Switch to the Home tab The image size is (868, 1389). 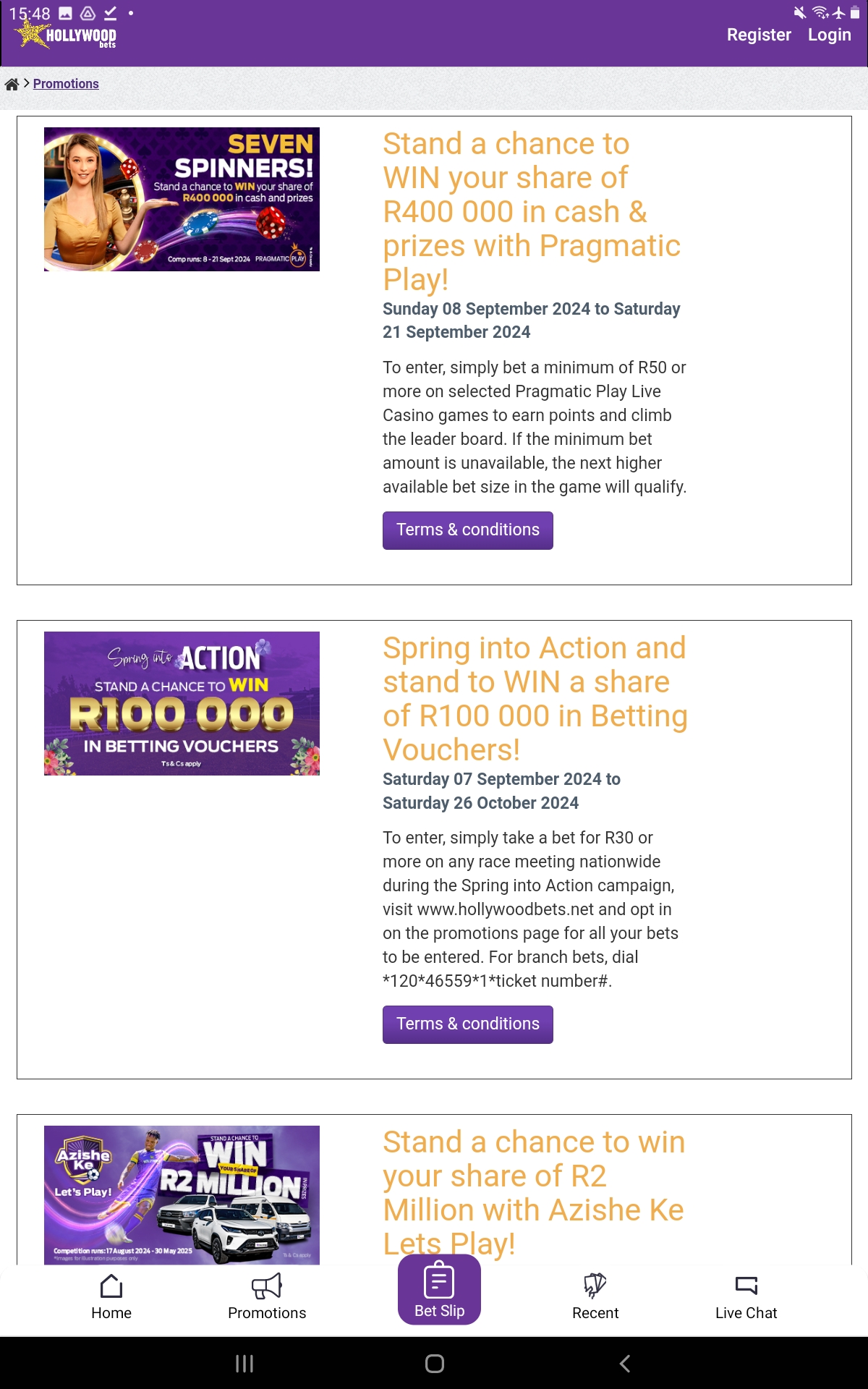pos(110,1295)
